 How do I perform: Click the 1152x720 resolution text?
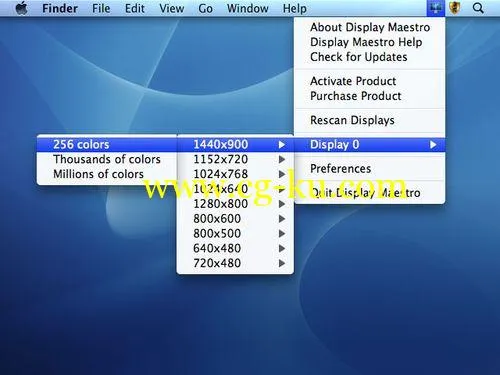[x=221, y=159]
